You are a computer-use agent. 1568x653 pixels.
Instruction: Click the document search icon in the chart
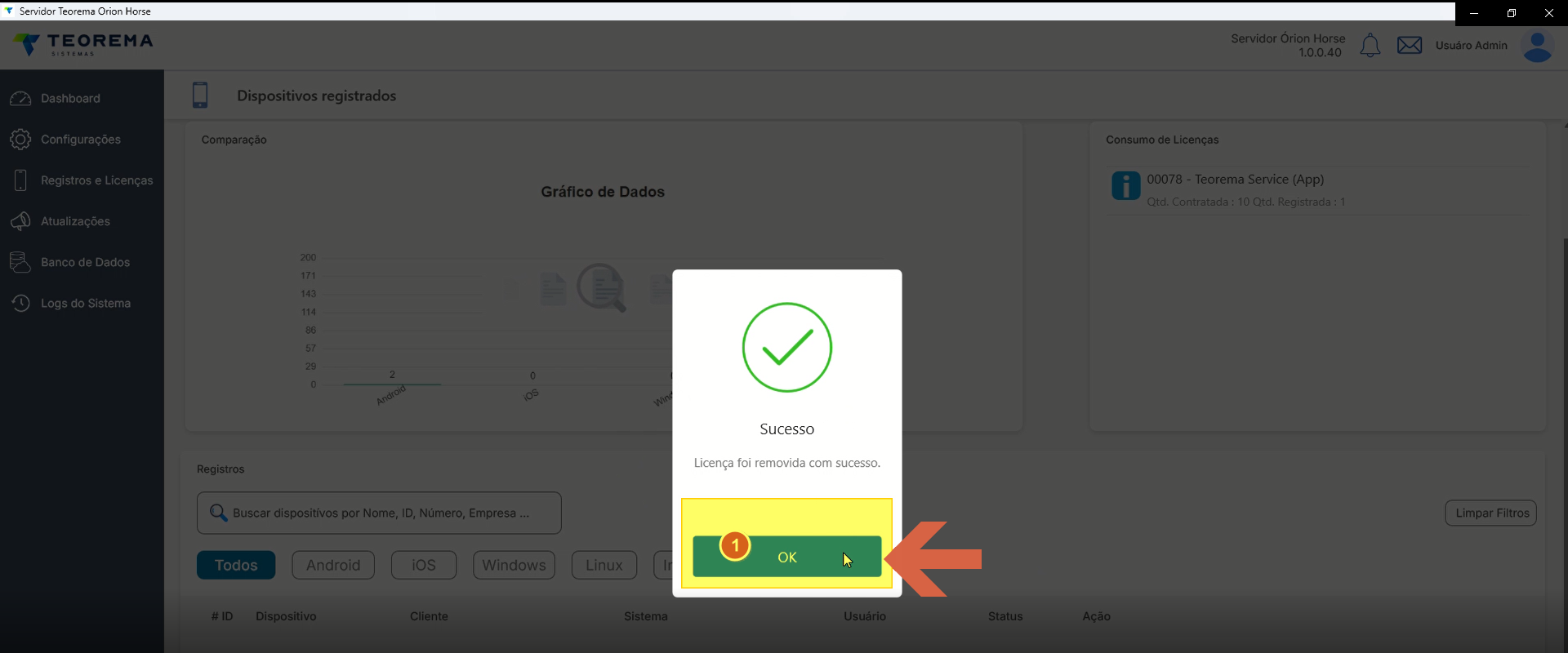(x=602, y=287)
